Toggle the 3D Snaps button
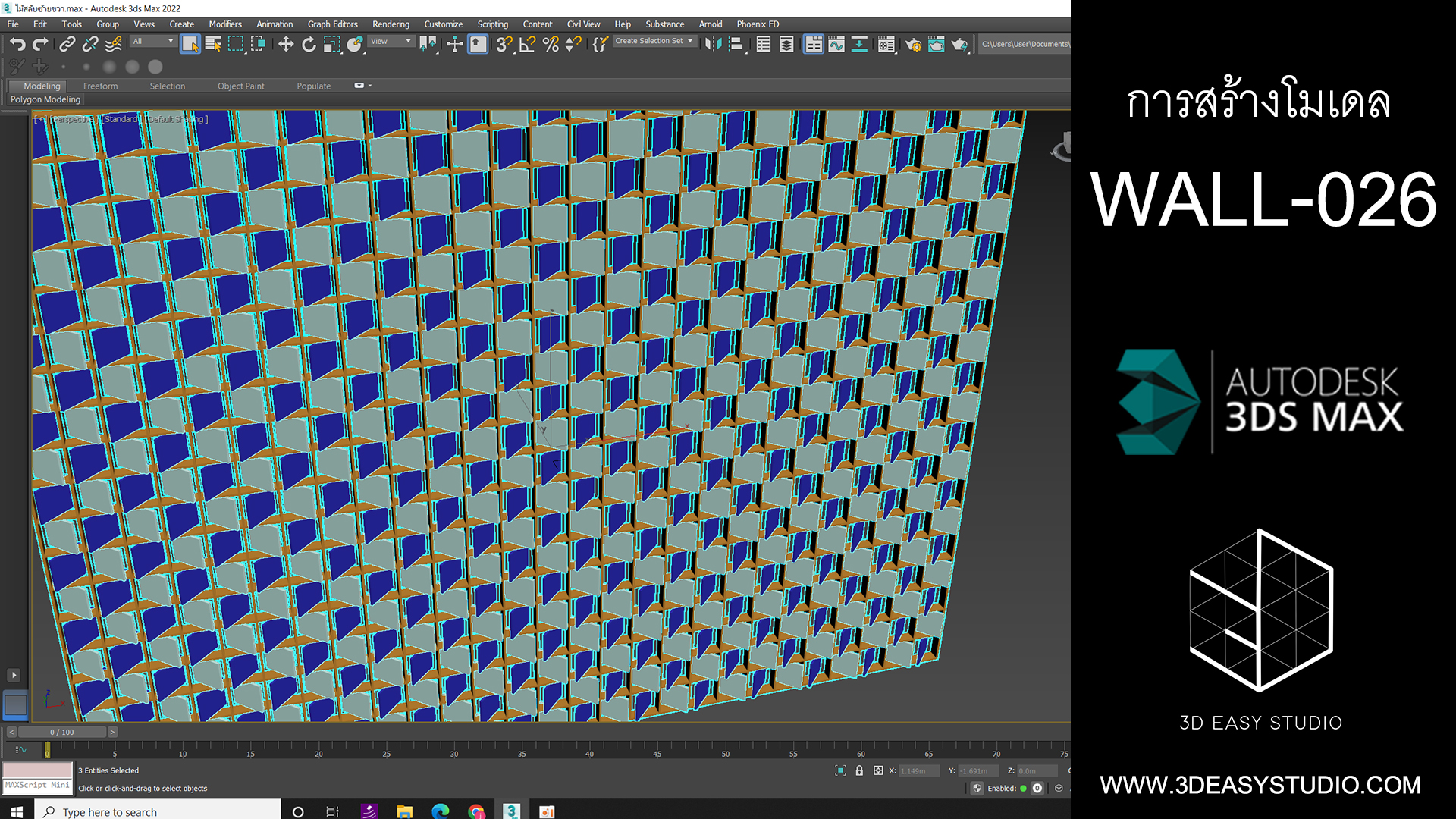 tap(504, 45)
